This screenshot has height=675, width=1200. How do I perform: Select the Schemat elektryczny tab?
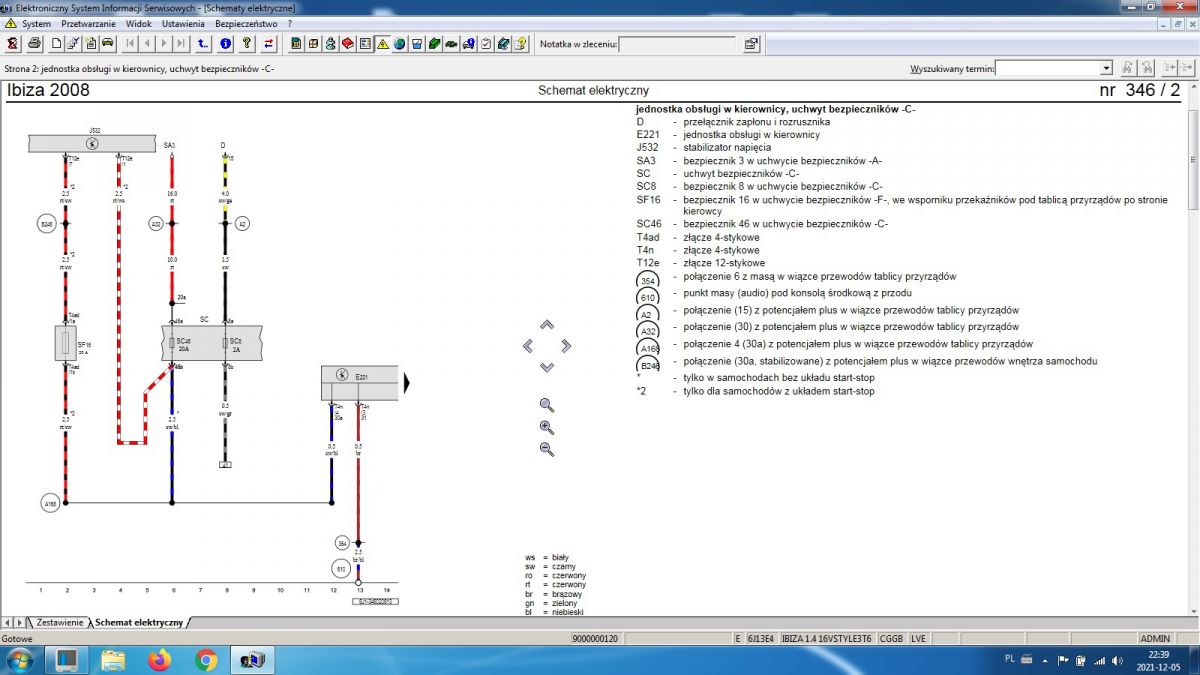click(x=139, y=622)
